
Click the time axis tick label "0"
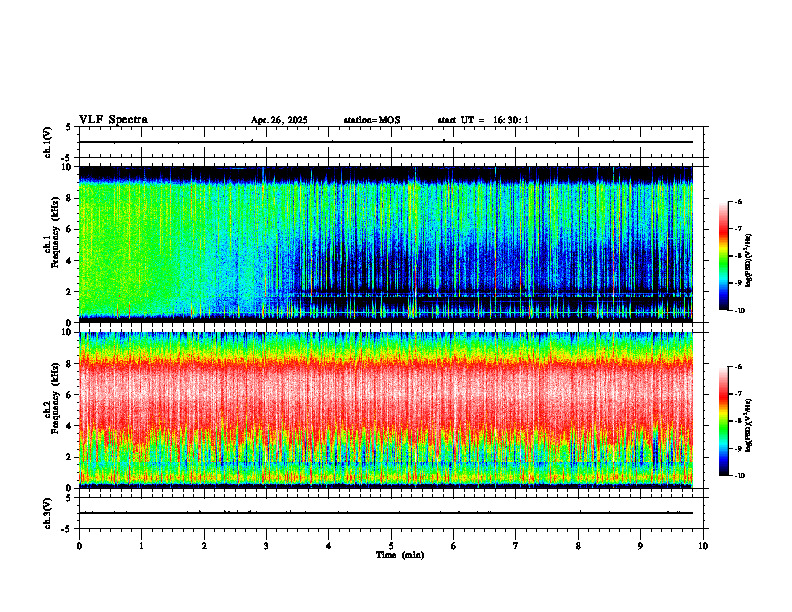(x=79, y=546)
